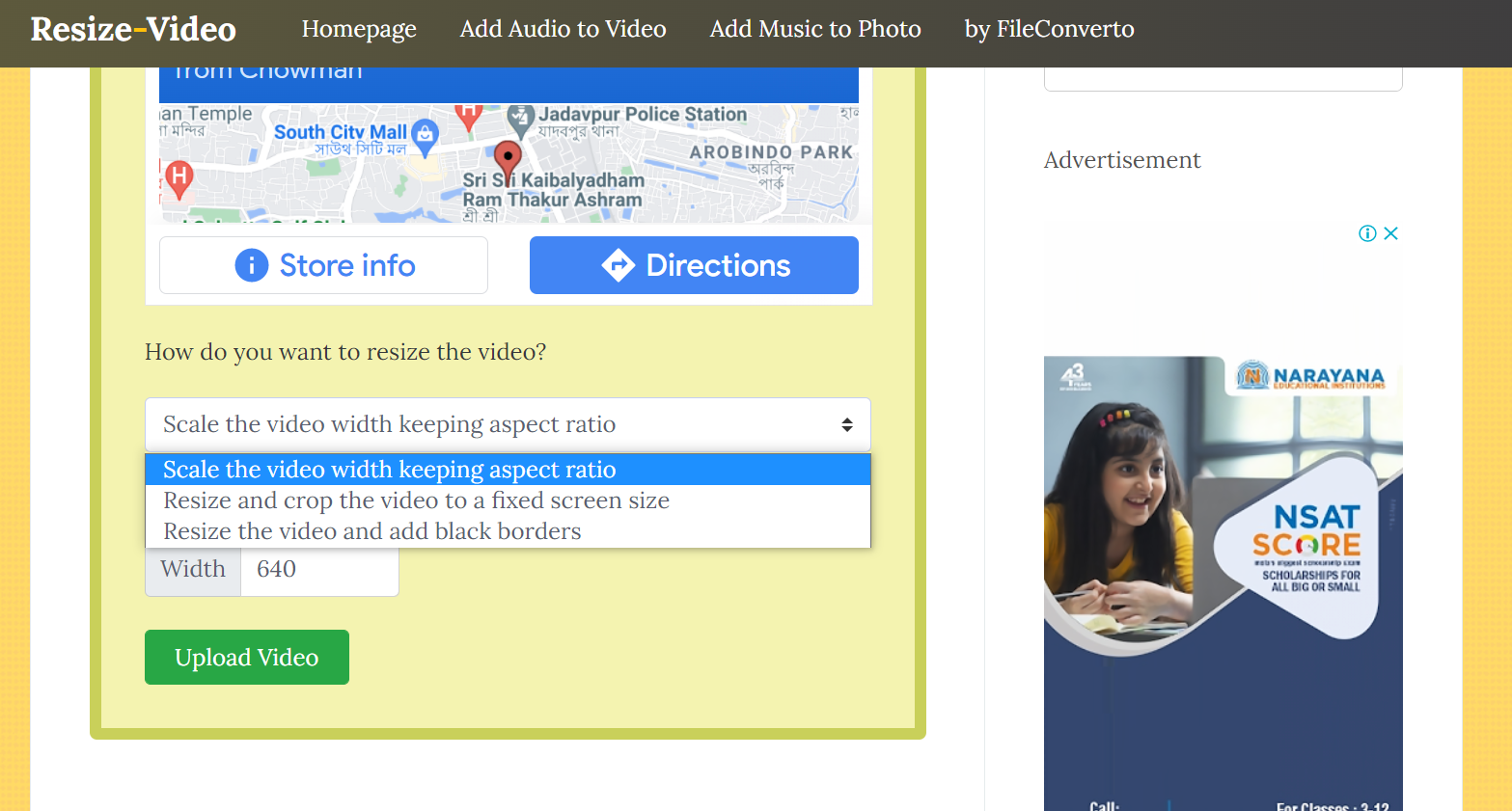Viewport: 1512px width, 811px height.
Task: Close the advertisement with the X icon
Action: [1390, 233]
